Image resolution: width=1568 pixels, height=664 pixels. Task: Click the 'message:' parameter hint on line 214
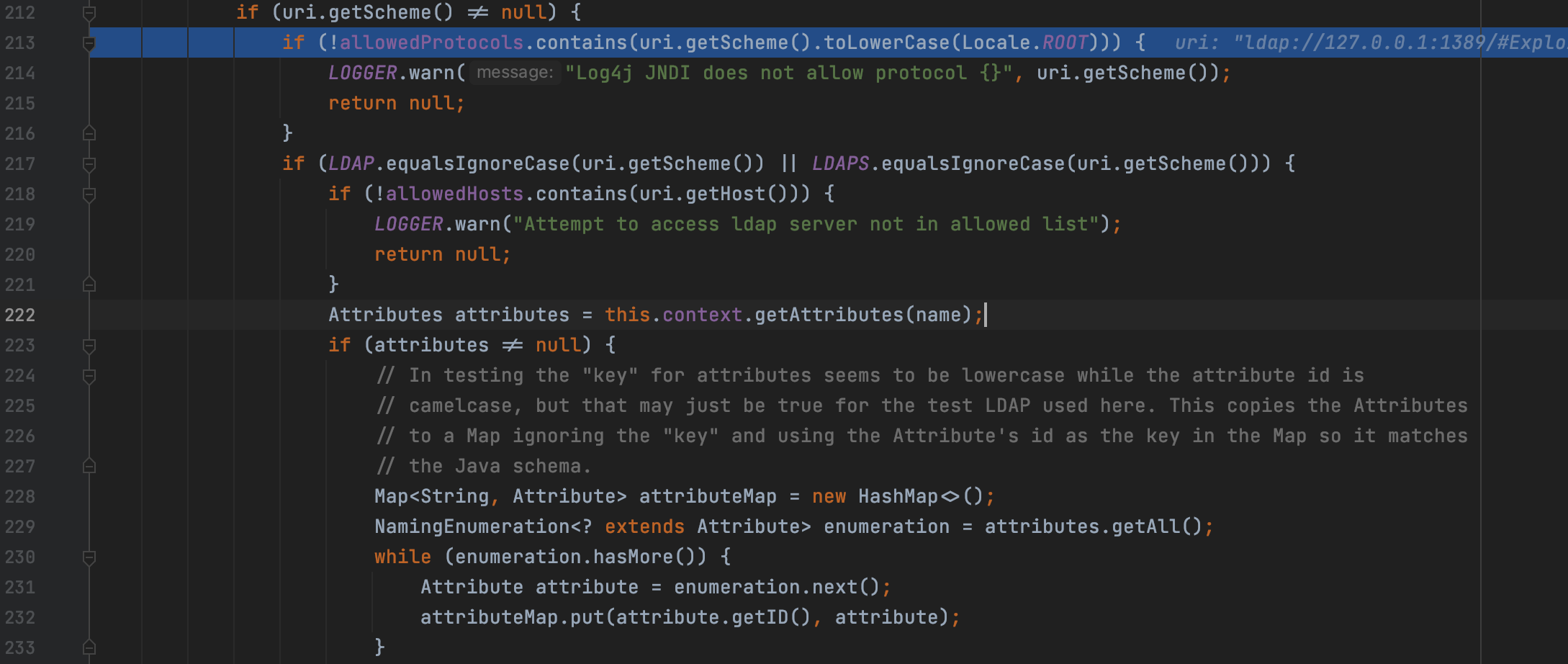(515, 73)
